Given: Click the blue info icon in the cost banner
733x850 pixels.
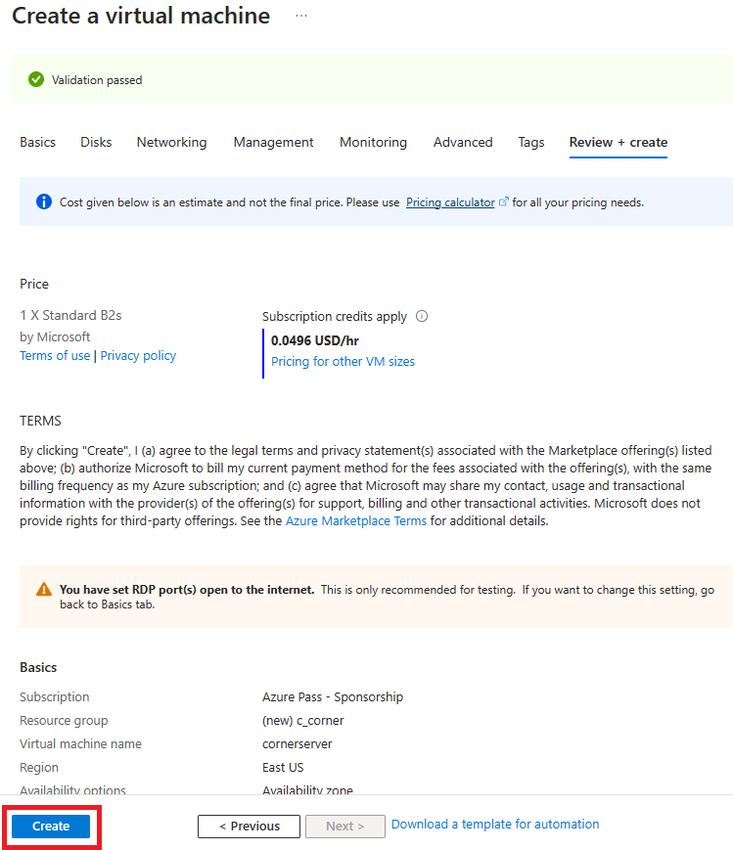Looking at the screenshot, I should tap(44, 202).
